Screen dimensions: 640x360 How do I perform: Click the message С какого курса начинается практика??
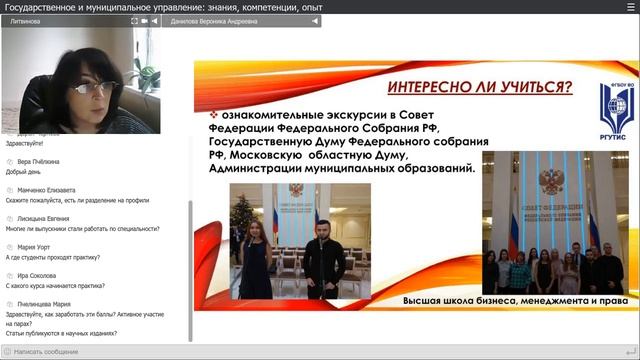pos(55,287)
